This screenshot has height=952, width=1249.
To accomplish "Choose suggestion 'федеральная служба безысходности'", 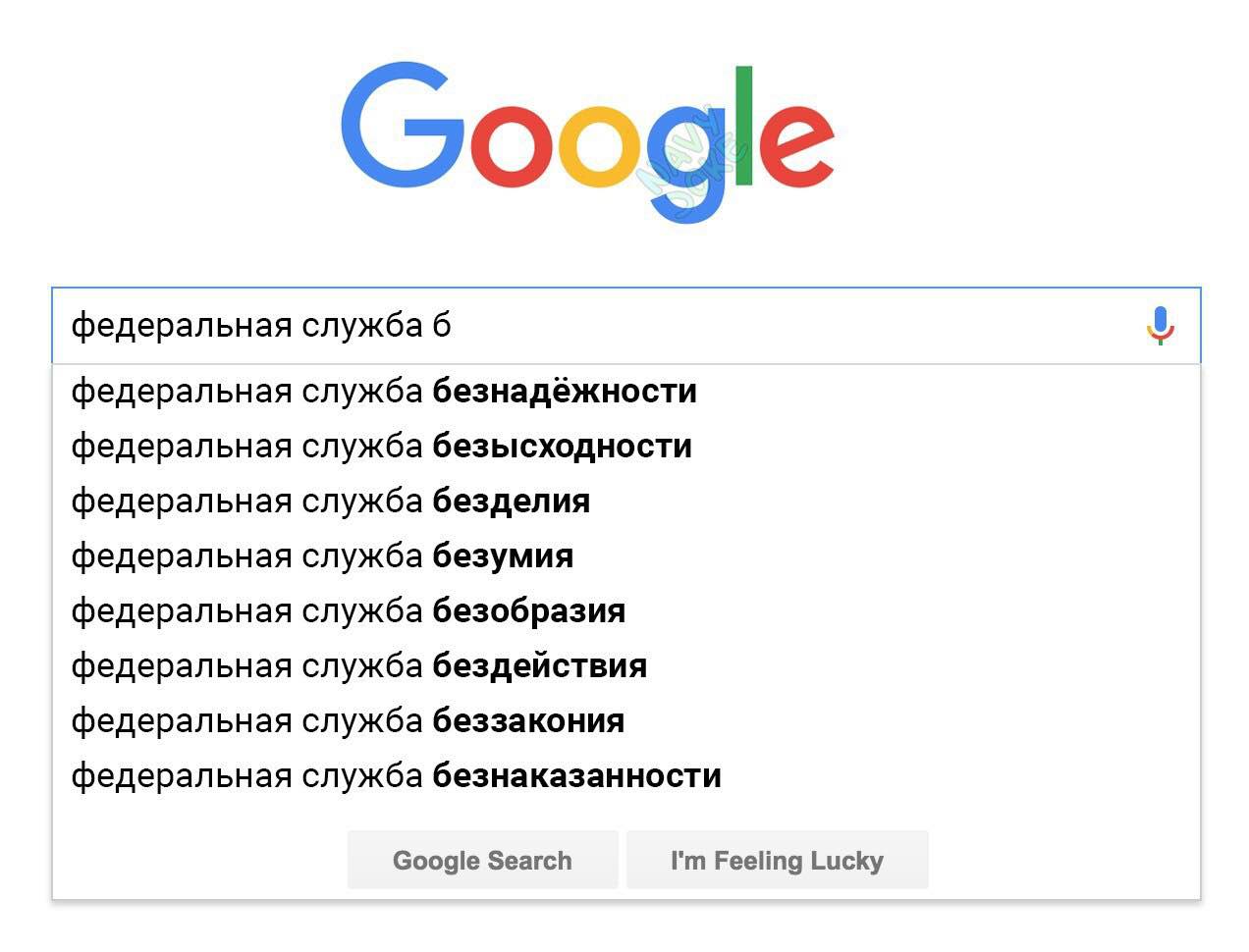I will coord(381,447).
